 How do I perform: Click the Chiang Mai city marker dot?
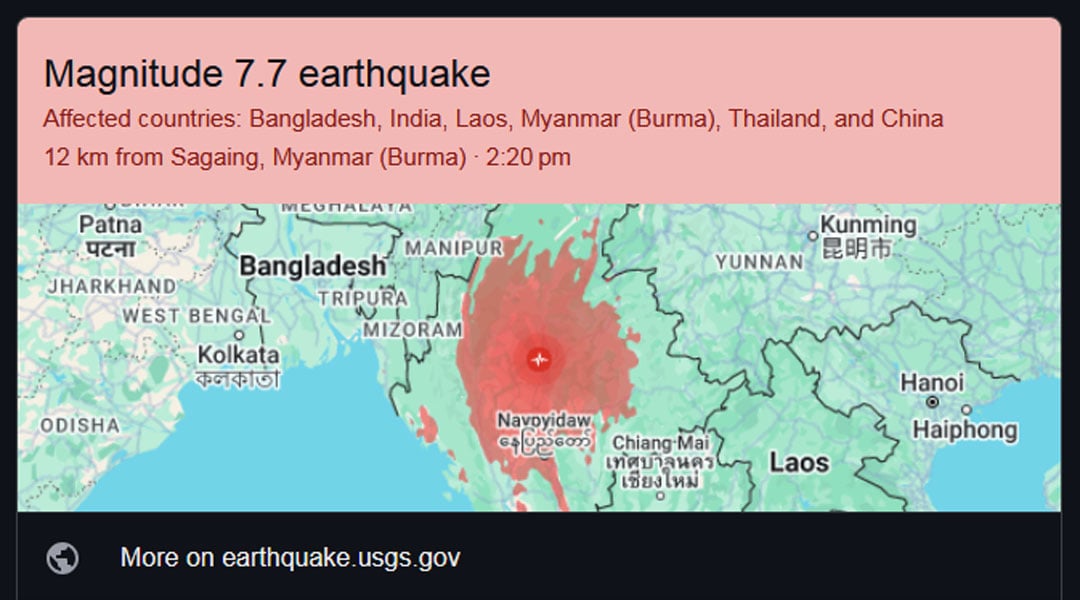660,495
